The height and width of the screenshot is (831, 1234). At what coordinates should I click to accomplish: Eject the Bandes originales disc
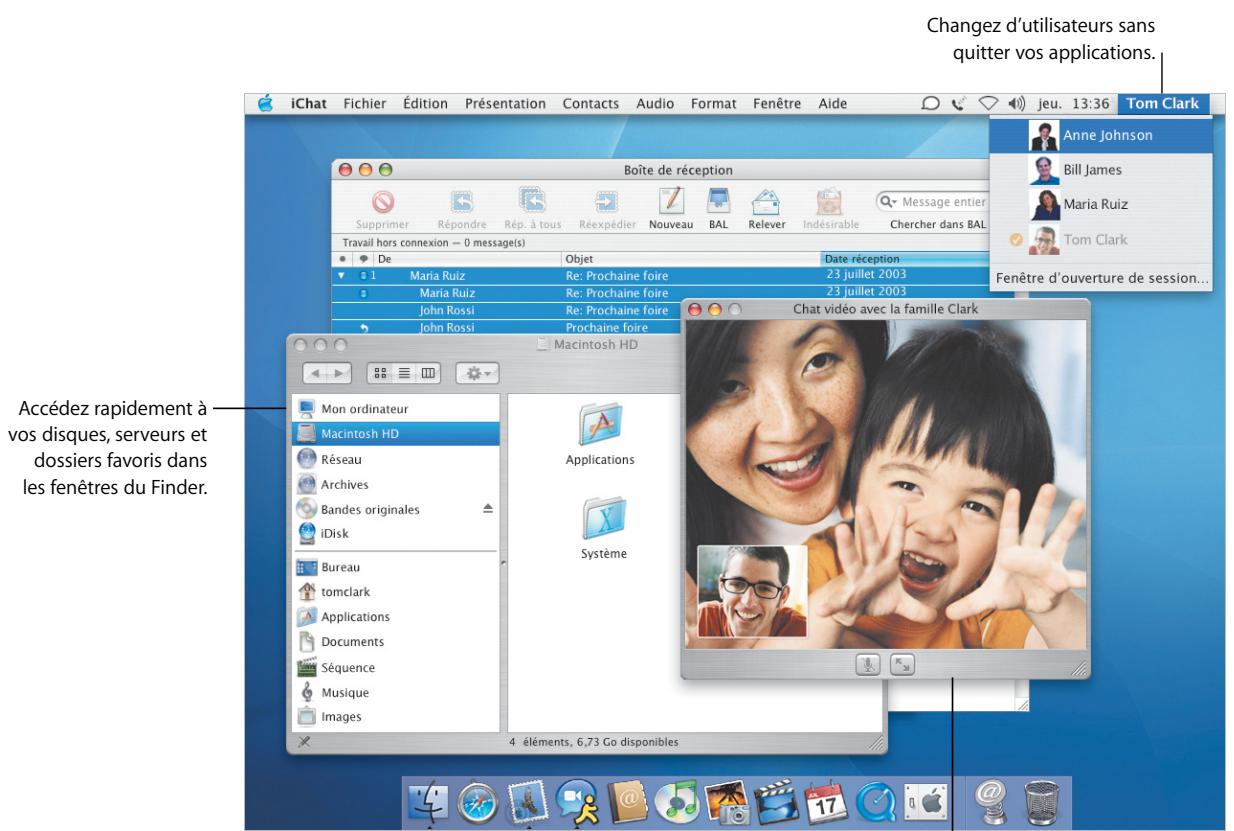[488, 509]
